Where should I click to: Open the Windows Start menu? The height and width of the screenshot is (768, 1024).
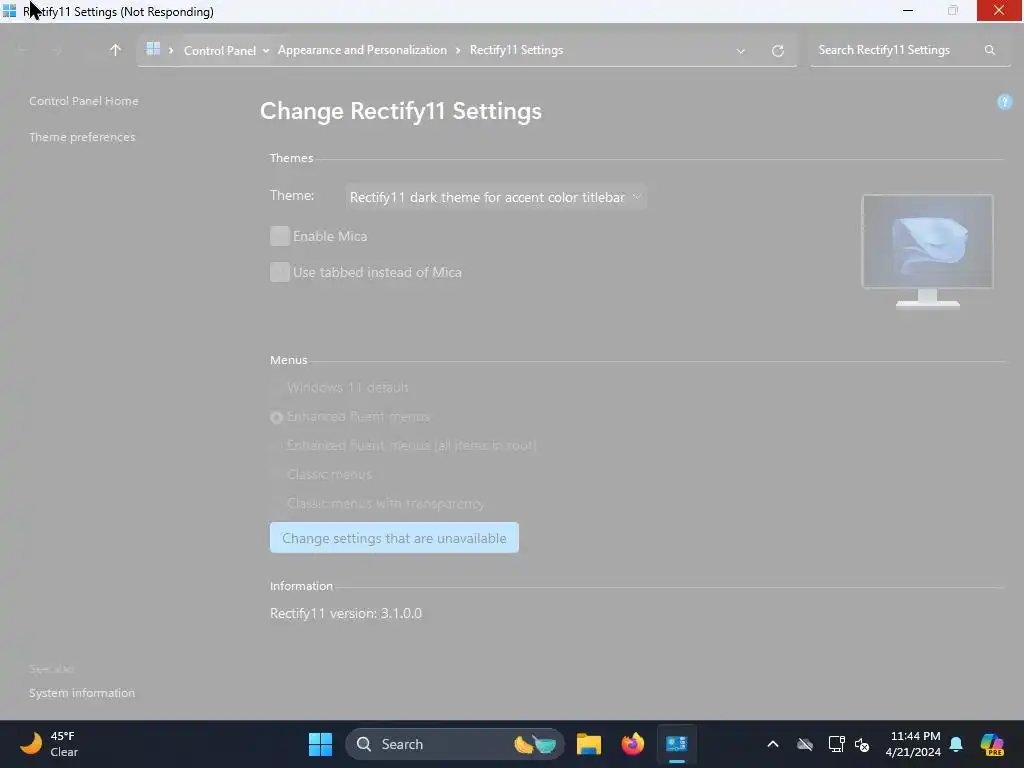pyautogui.click(x=320, y=744)
